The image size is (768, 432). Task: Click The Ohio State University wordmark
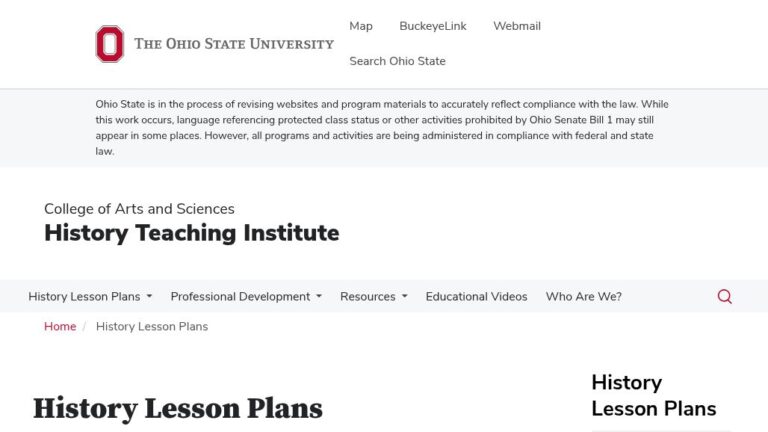tap(234, 44)
